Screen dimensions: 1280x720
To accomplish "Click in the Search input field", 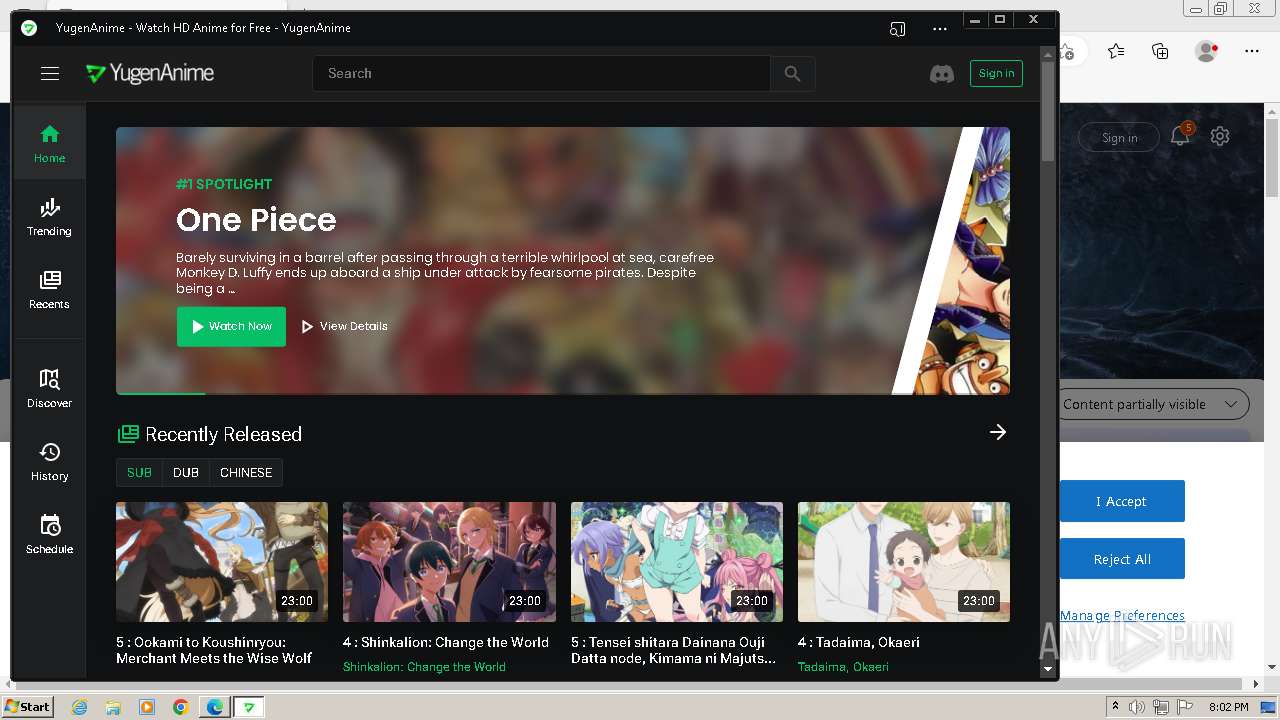I will click(541, 73).
